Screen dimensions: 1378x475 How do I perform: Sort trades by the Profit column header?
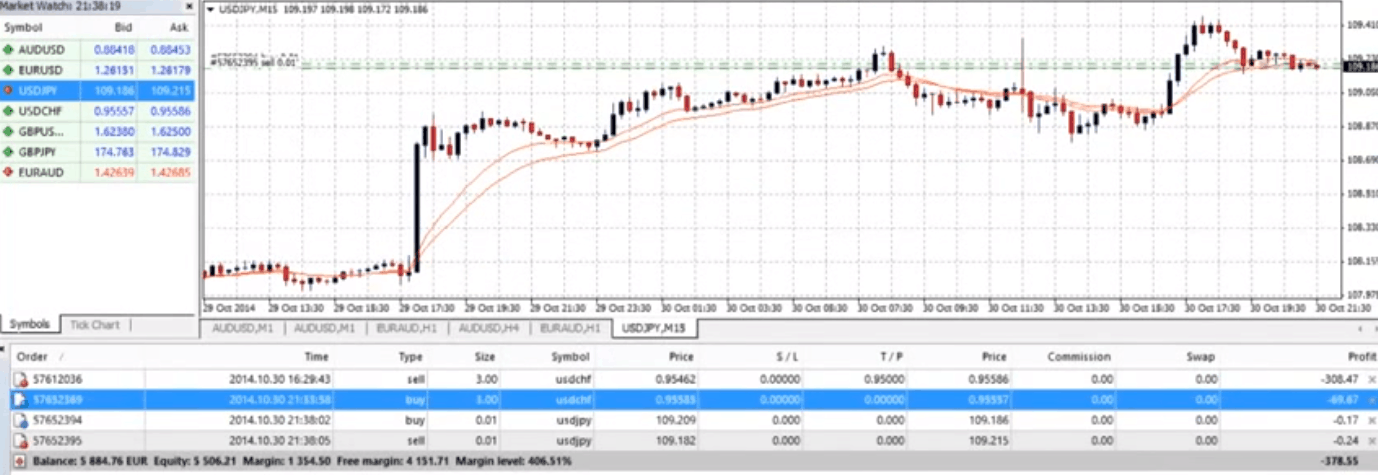click(x=1362, y=356)
